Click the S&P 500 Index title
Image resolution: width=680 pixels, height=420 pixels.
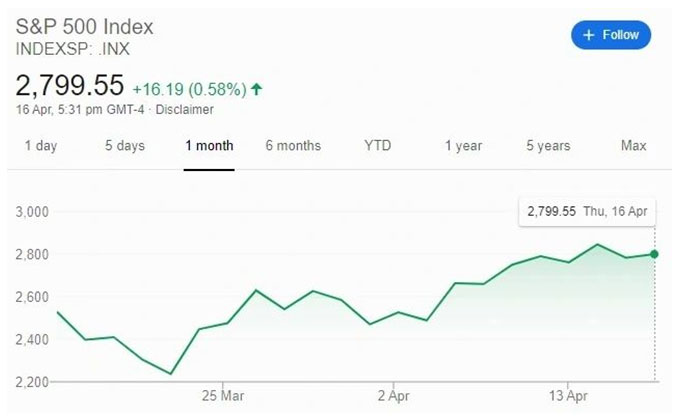(x=85, y=27)
